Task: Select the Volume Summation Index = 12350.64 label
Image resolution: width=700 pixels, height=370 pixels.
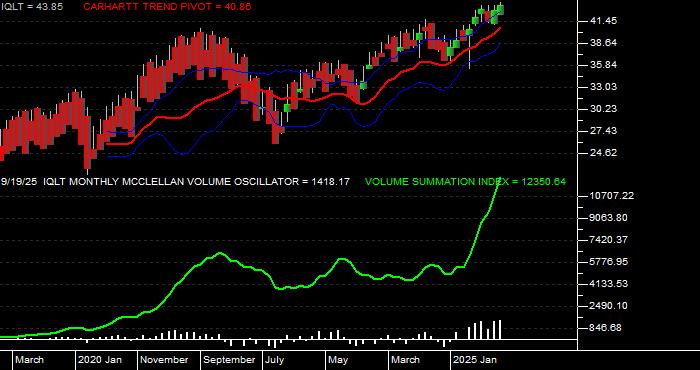Action: [x=465, y=182]
